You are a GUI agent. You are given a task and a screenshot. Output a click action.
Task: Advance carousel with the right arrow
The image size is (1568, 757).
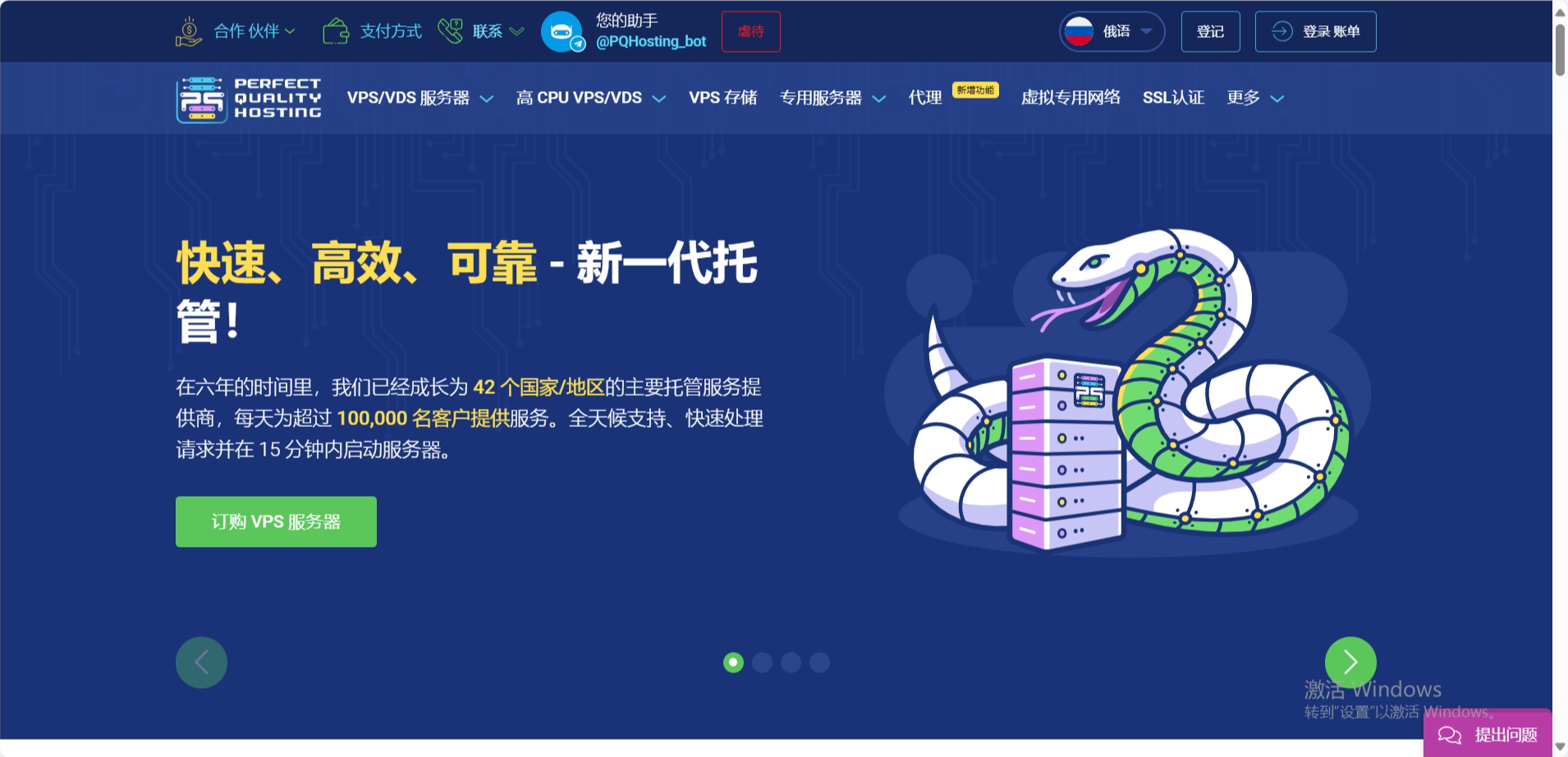coord(1350,662)
